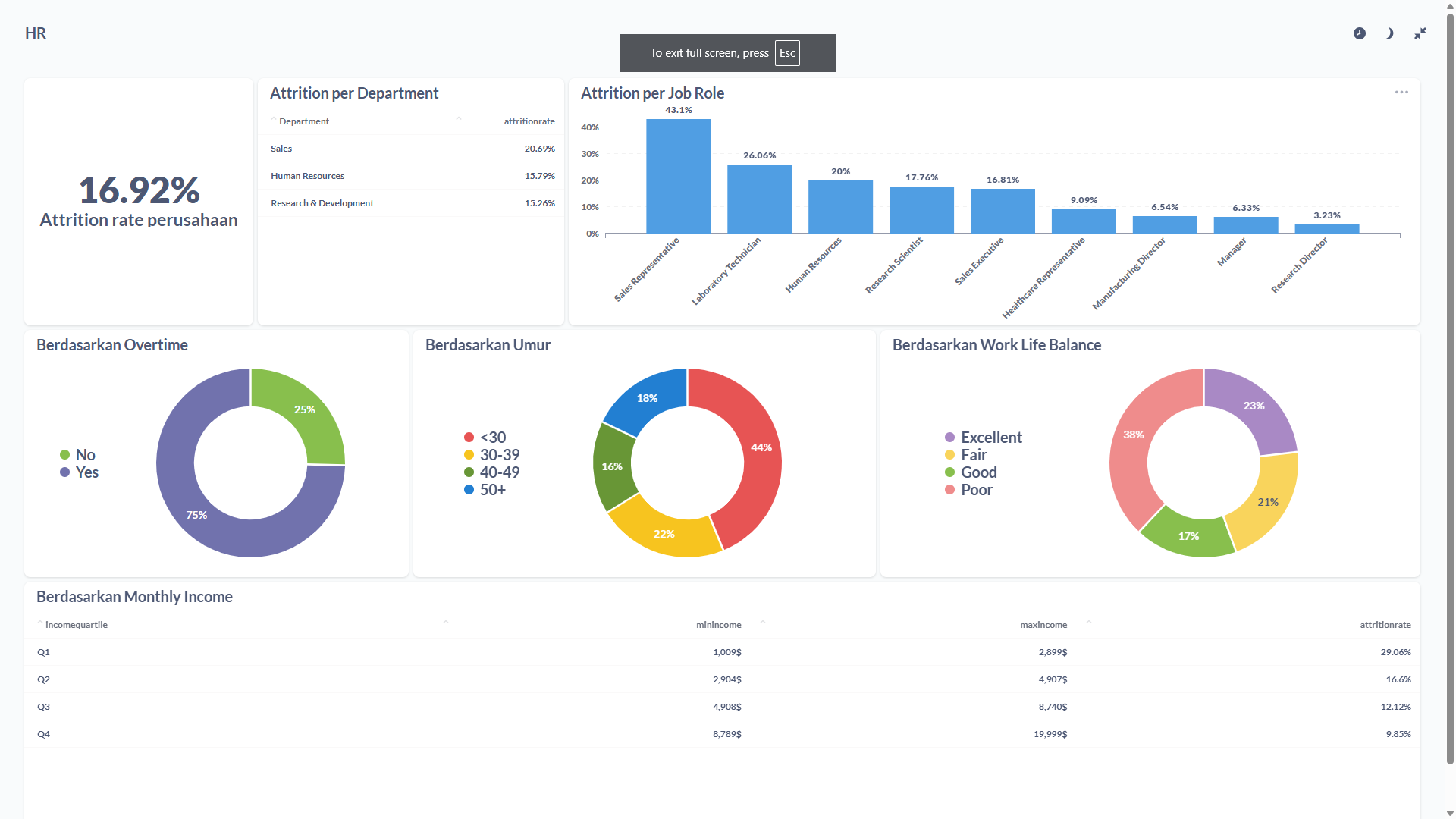Click the page vertical scrollbar
The height and width of the screenshot is (819, 1456).
click(1450, 379)
